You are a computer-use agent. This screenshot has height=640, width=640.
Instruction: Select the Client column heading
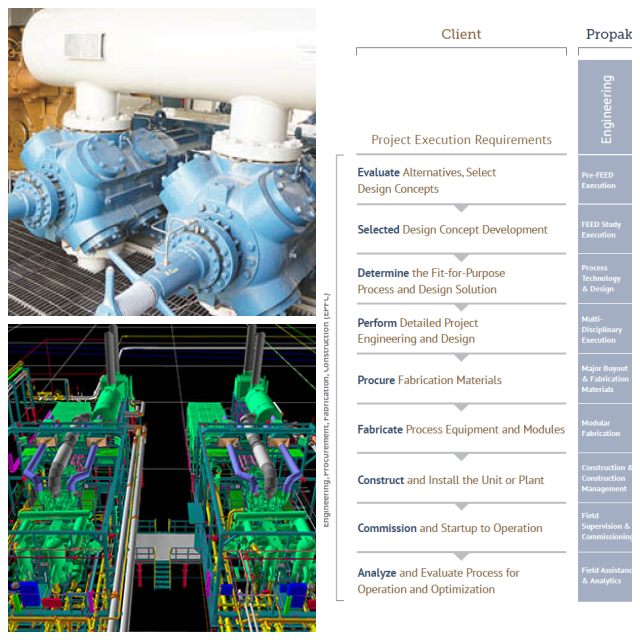coord(461,34)
